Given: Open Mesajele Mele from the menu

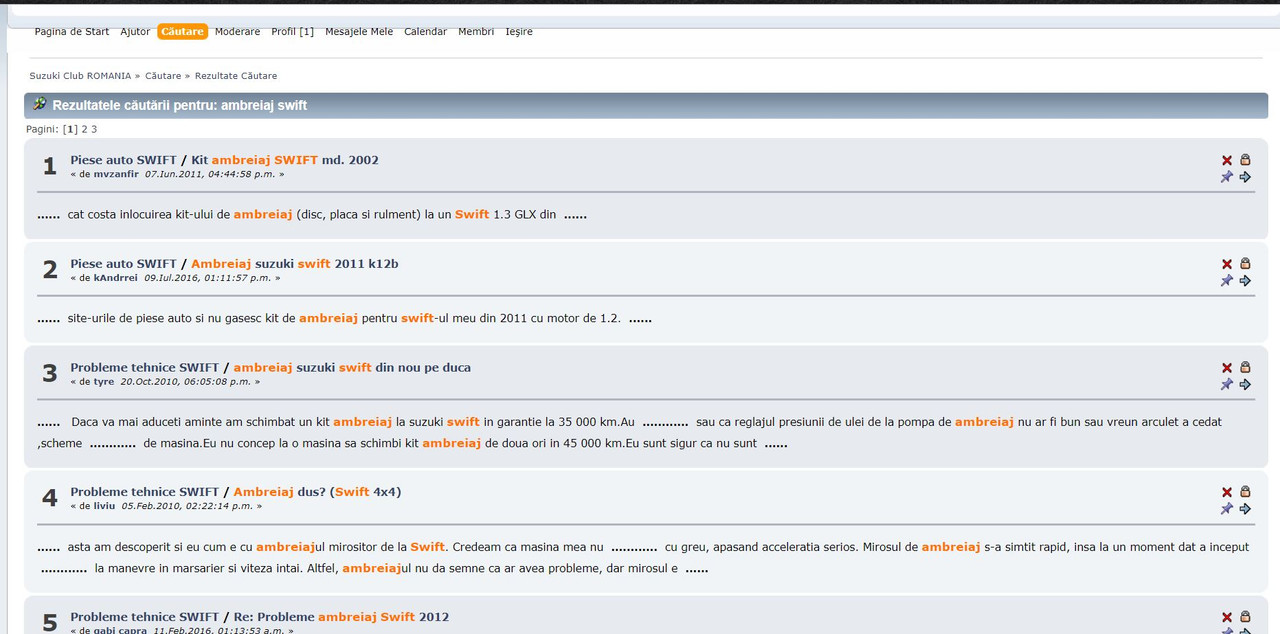Looking at the screenshot, I should coord(359,32).
